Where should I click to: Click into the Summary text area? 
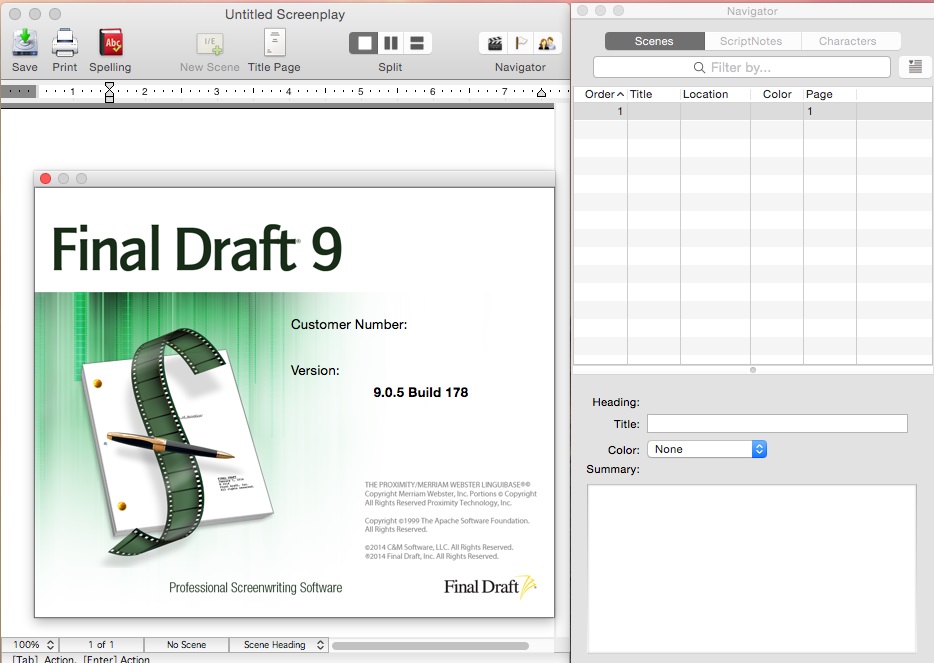(752, 568)
